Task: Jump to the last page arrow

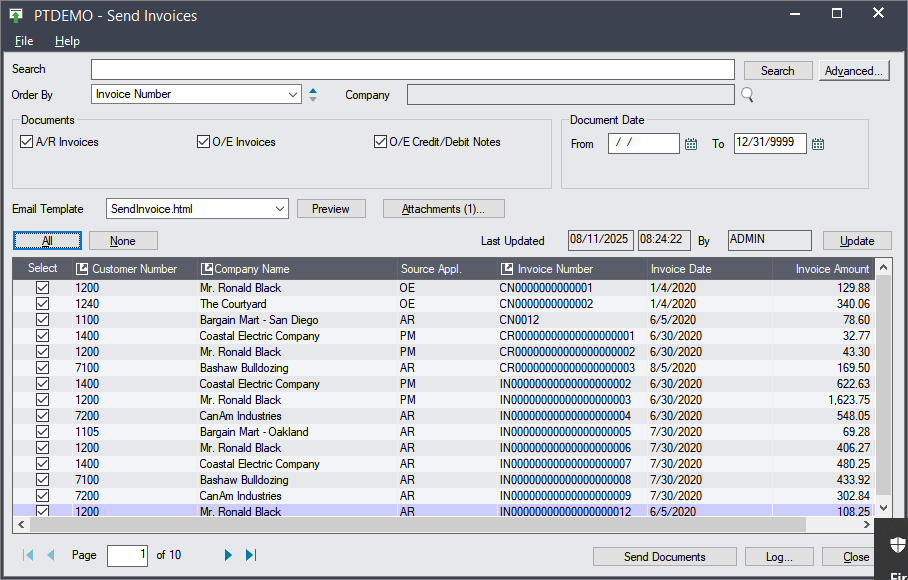Action: coord(251,555)
